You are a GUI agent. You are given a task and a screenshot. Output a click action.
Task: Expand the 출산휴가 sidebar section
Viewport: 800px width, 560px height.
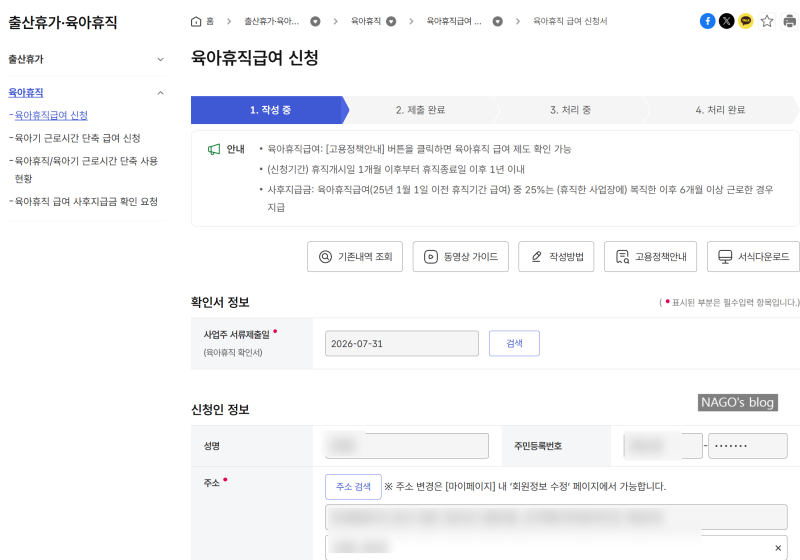[160, 59]
